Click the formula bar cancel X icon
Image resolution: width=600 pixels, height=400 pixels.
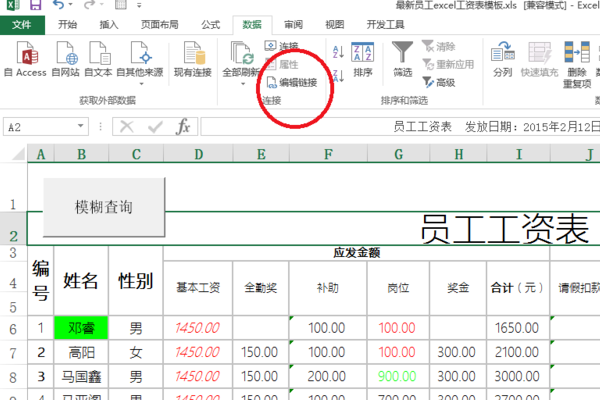click(x=127, y=126)
